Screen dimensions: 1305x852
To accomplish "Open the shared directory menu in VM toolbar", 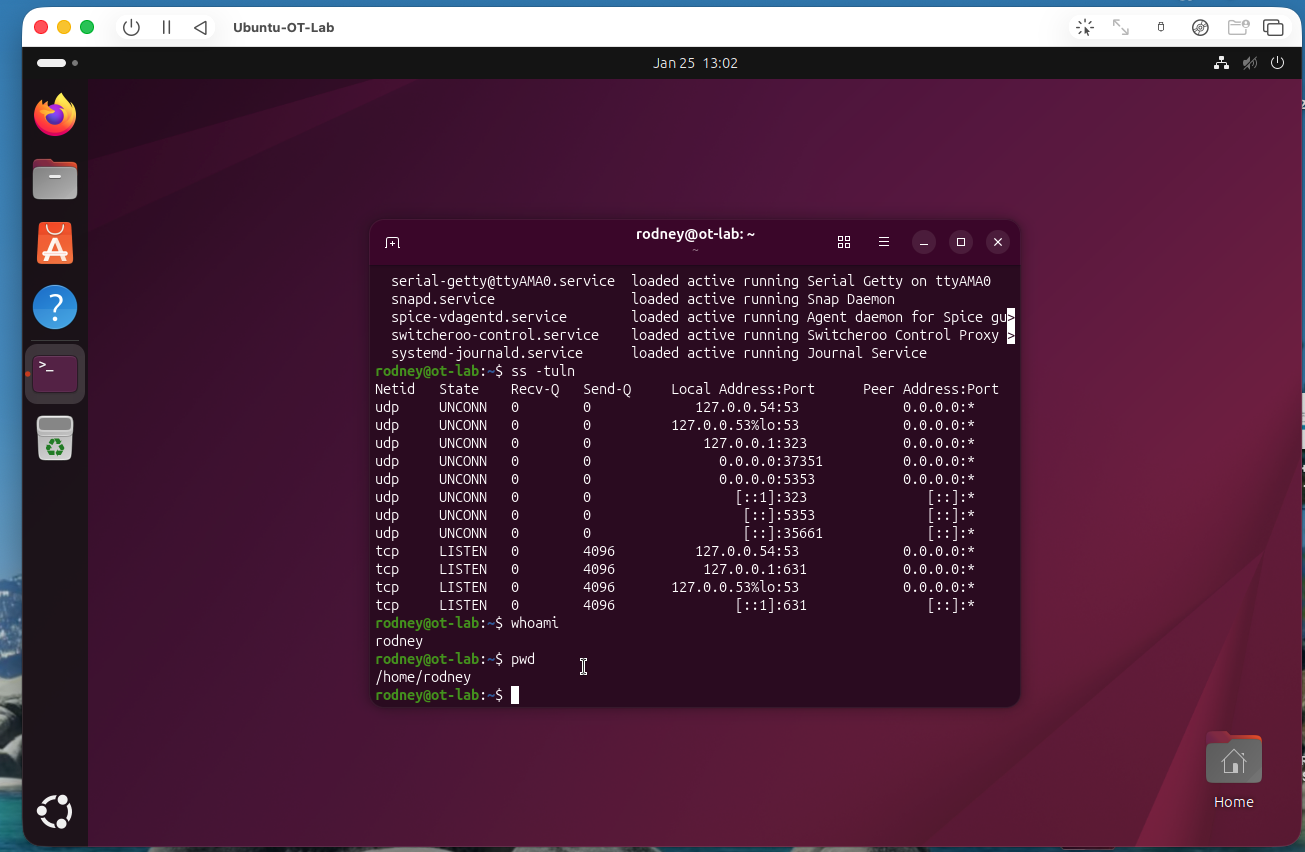I will click(x=1238, y=27).
